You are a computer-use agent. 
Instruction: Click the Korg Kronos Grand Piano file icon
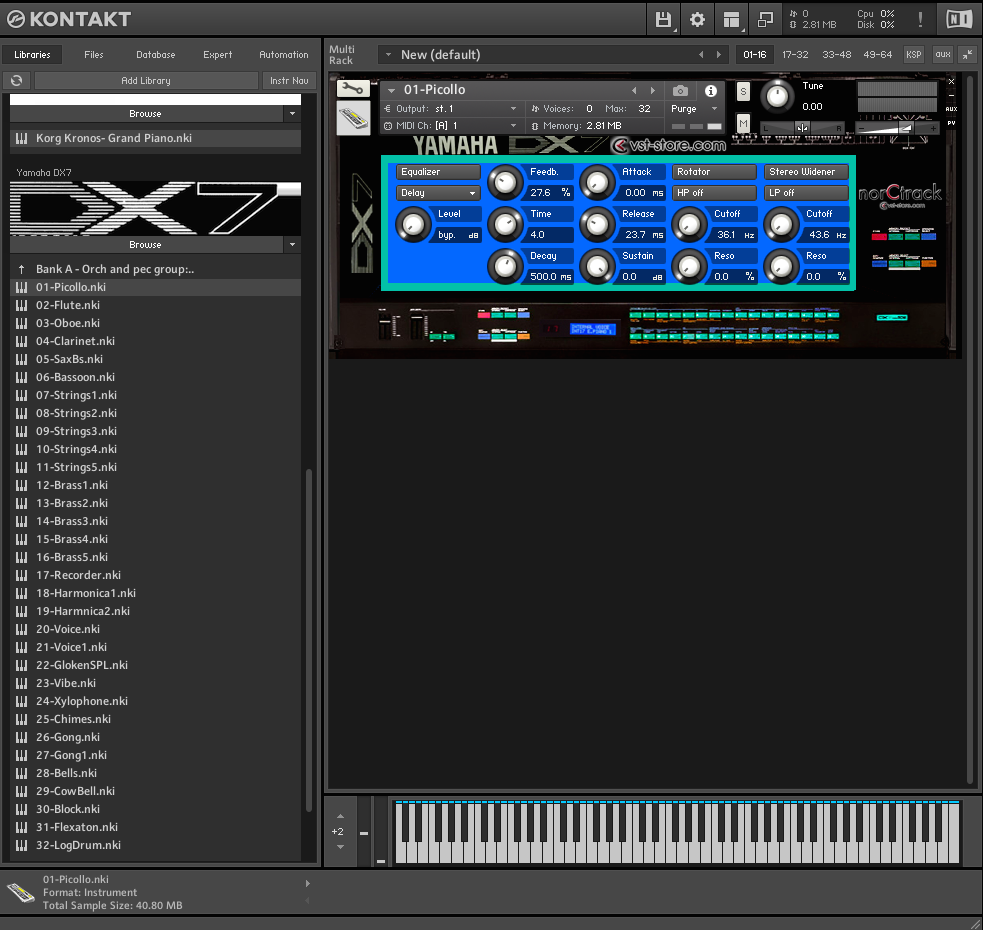(x=21, y=138)
